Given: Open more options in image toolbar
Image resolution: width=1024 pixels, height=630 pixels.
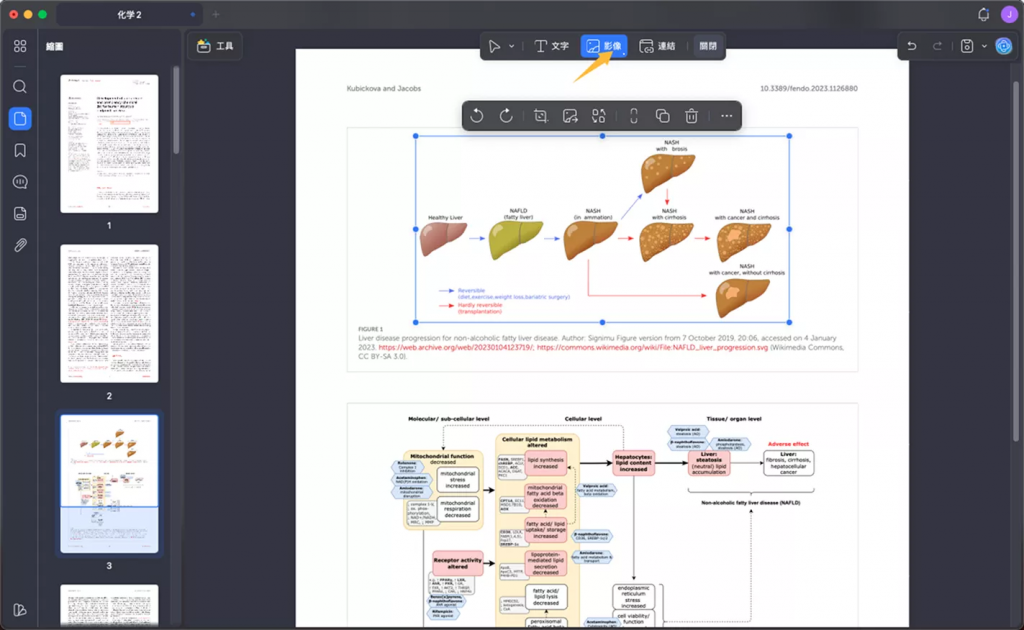Looking at the screenshot, I should point(726,116).
